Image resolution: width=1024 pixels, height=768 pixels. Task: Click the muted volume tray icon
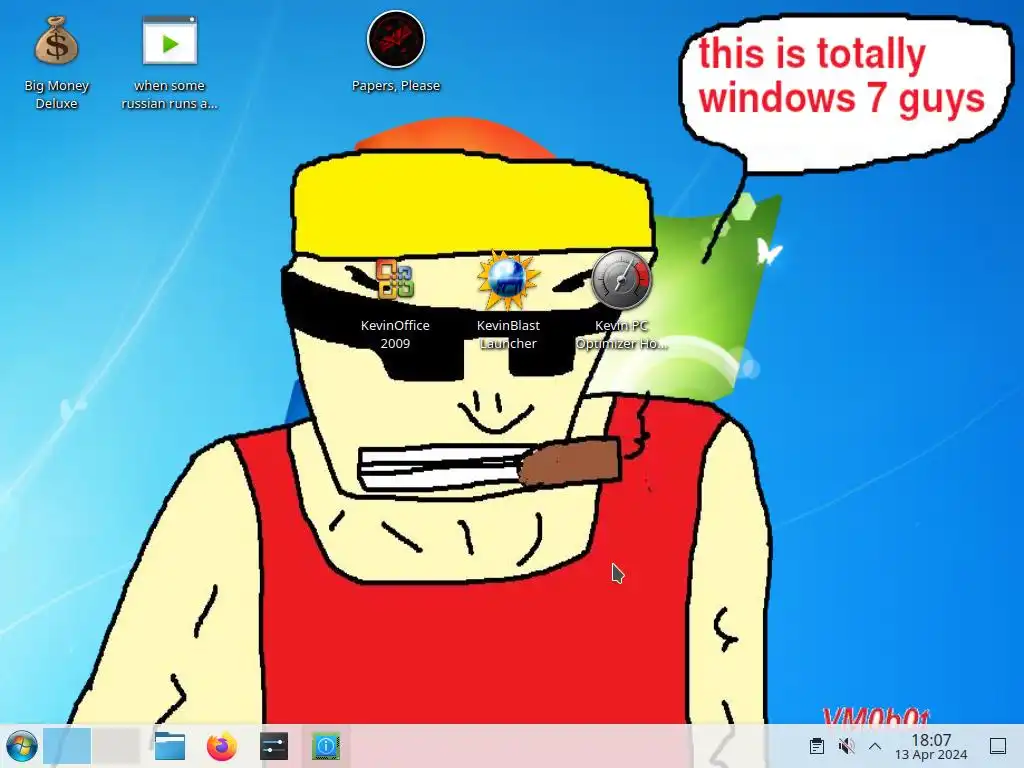(x=846, y=746)
